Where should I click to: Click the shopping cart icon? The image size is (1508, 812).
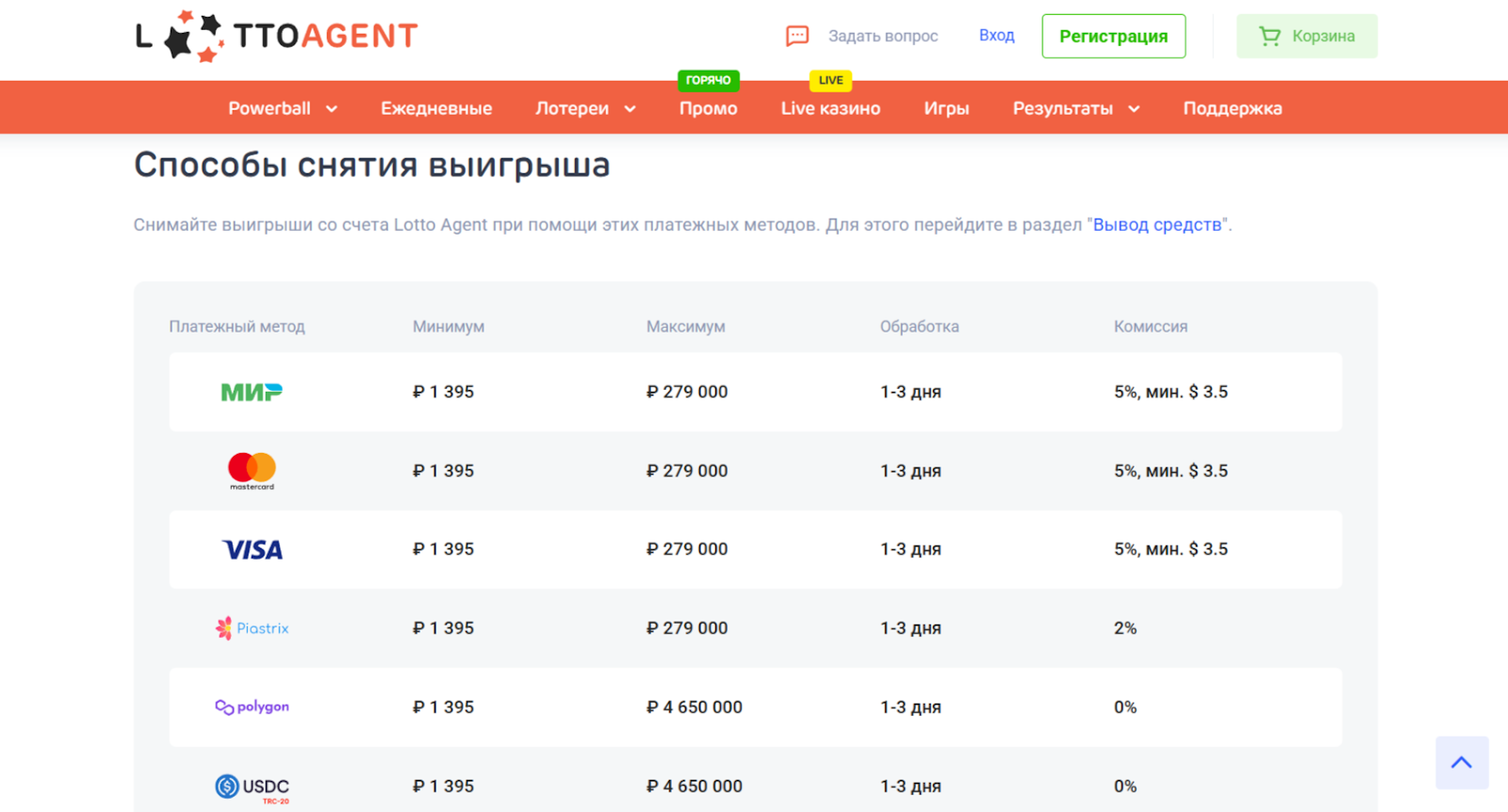click(1270, 36)
